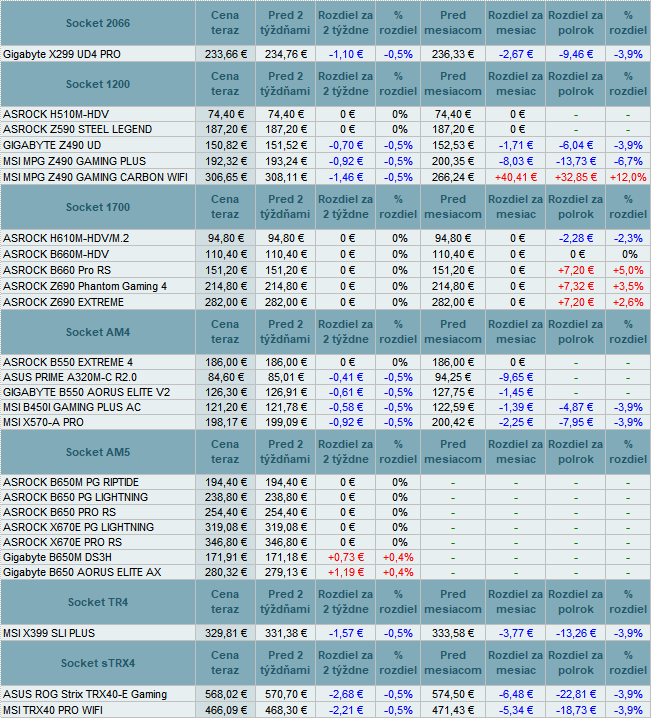Click the Socket 1700 section header
This screenshot has height=718, width=651.
coord(98,207)
